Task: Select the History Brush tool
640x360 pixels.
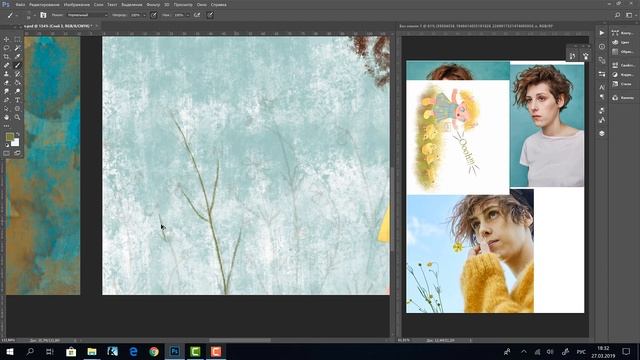Action: (17, 74)
